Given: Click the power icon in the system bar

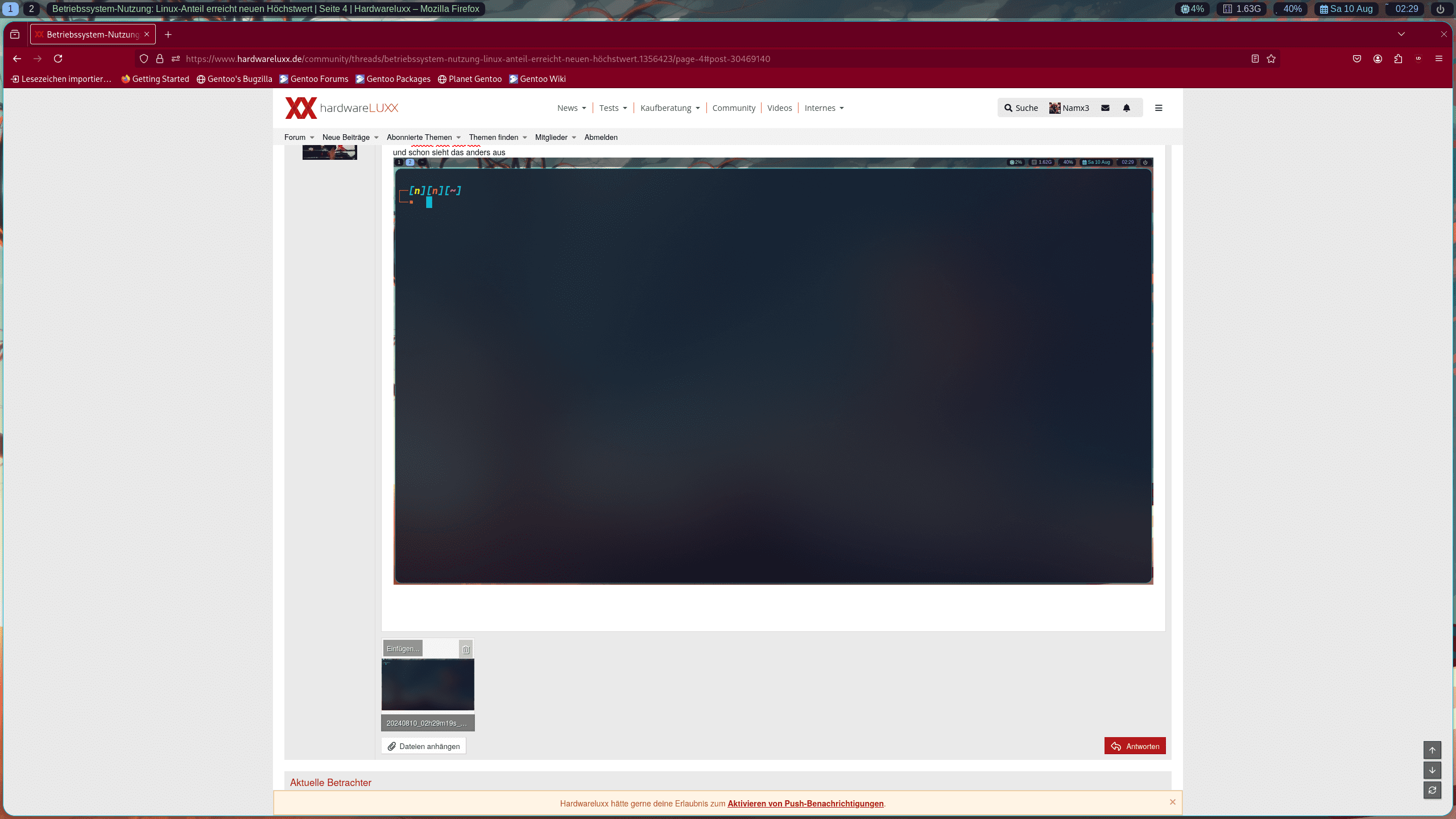Looking at the screenshot, I should pyautogui.click(x=1441, y=9).
